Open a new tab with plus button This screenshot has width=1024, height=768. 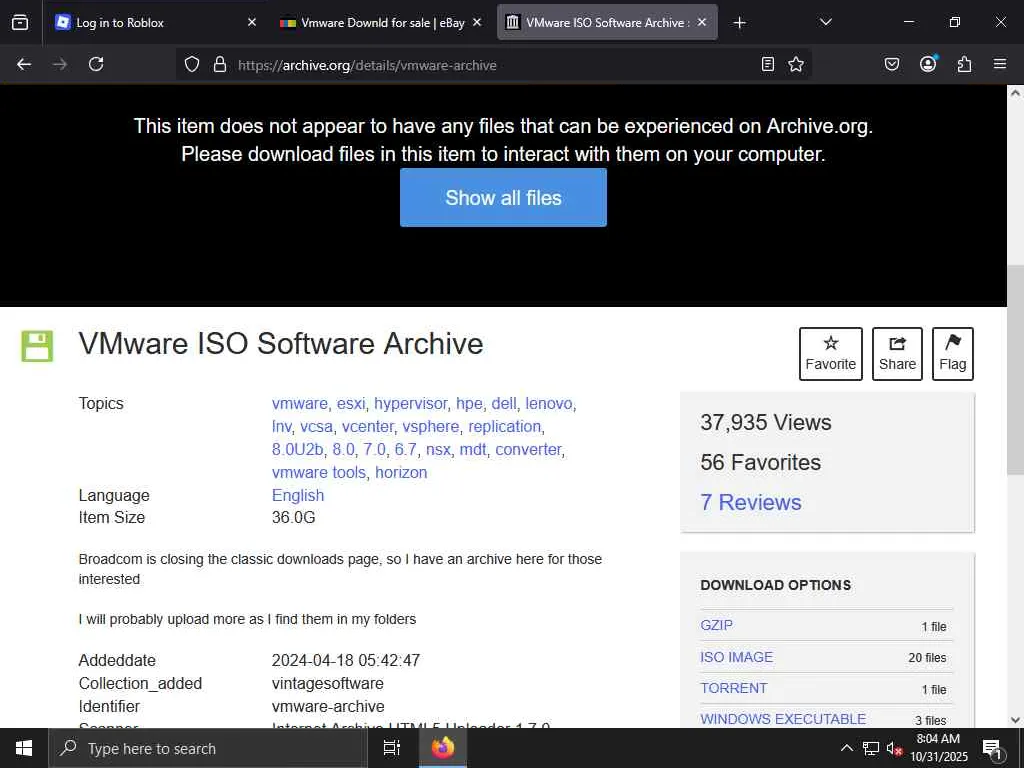pos(739,23)
